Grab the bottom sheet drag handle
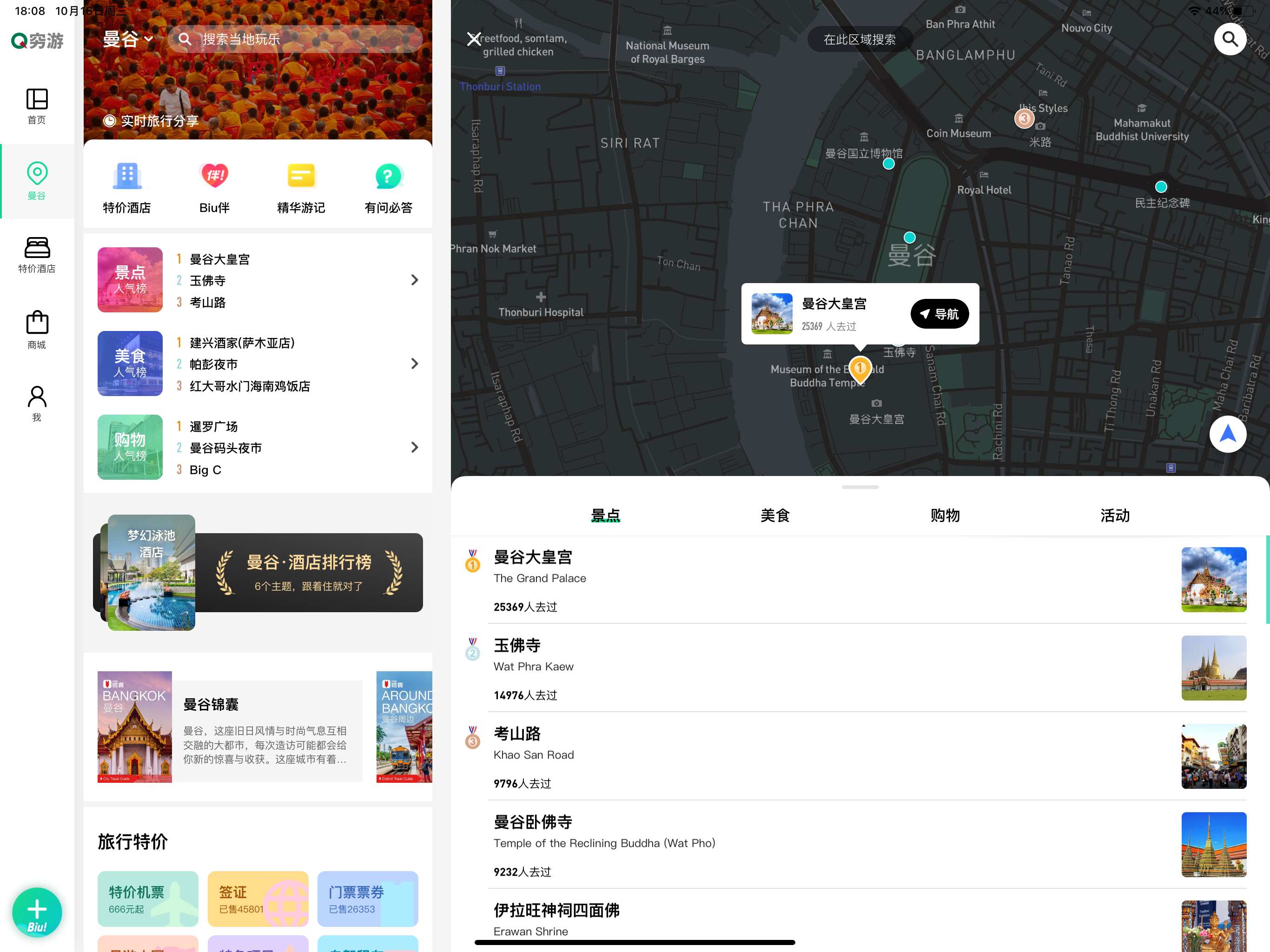The width and height of the screenshot is (1270, 952). click(860, 487)
